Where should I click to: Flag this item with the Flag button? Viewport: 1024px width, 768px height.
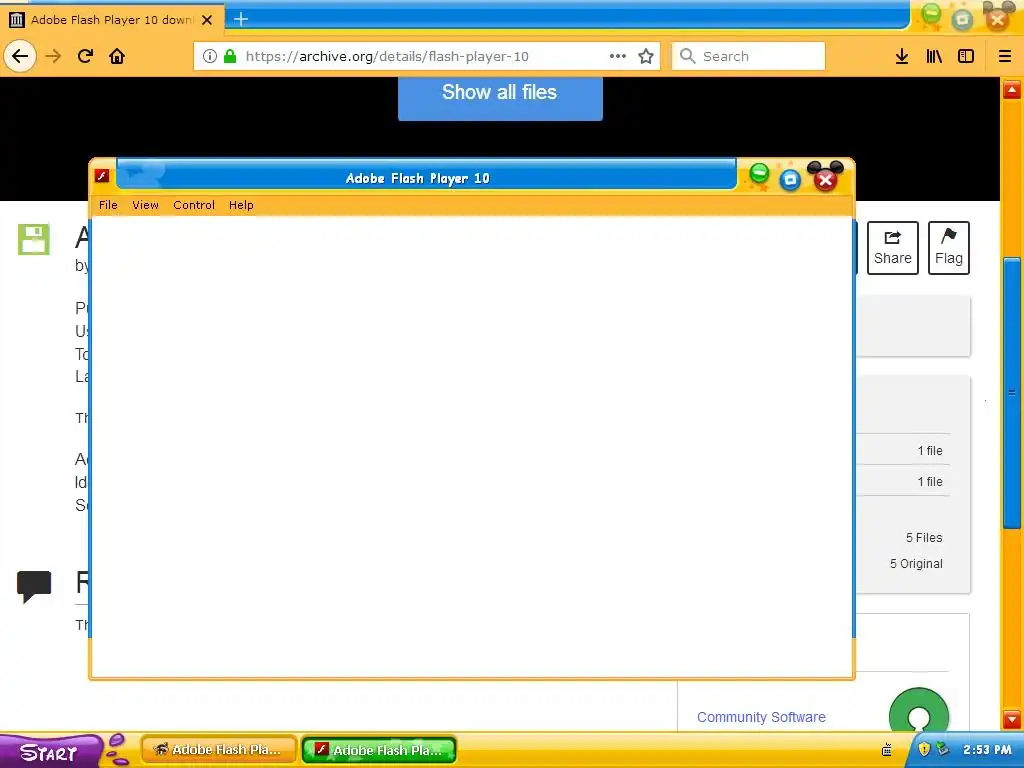[948, 248]
